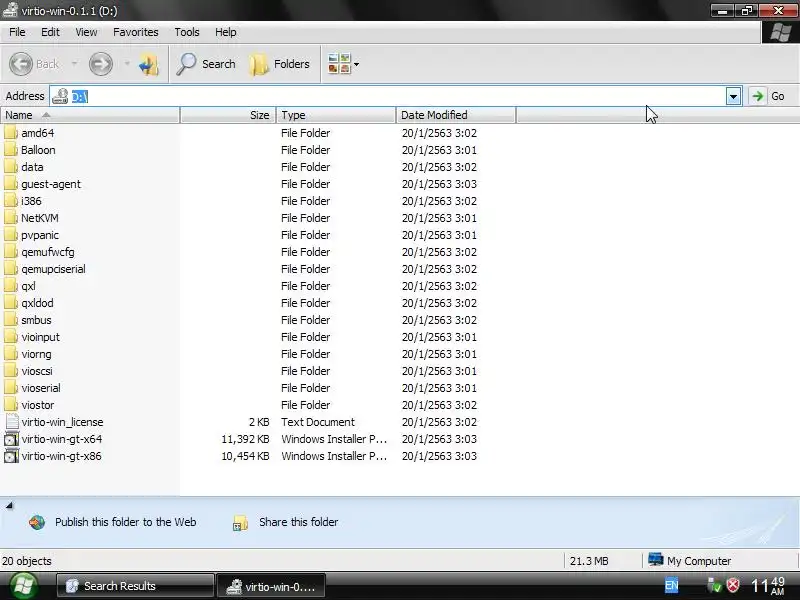Open Forward history dropdown arrow
The height and width of the screenshot is (600, 800).
click(x=127, y=64)
